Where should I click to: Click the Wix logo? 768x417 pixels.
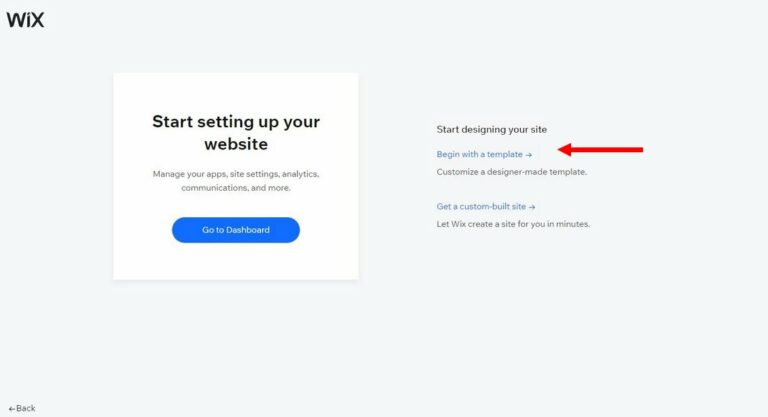click(25, 20)
